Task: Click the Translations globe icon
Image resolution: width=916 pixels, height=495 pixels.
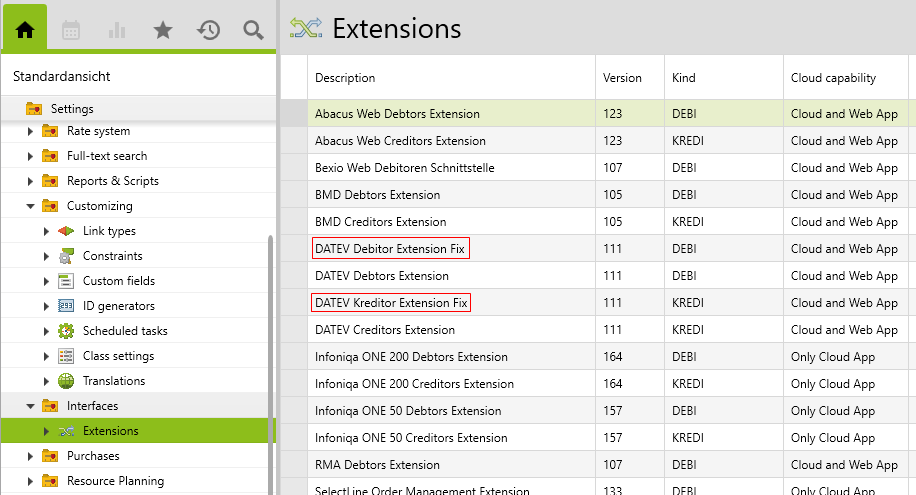Action: point(66,381)
